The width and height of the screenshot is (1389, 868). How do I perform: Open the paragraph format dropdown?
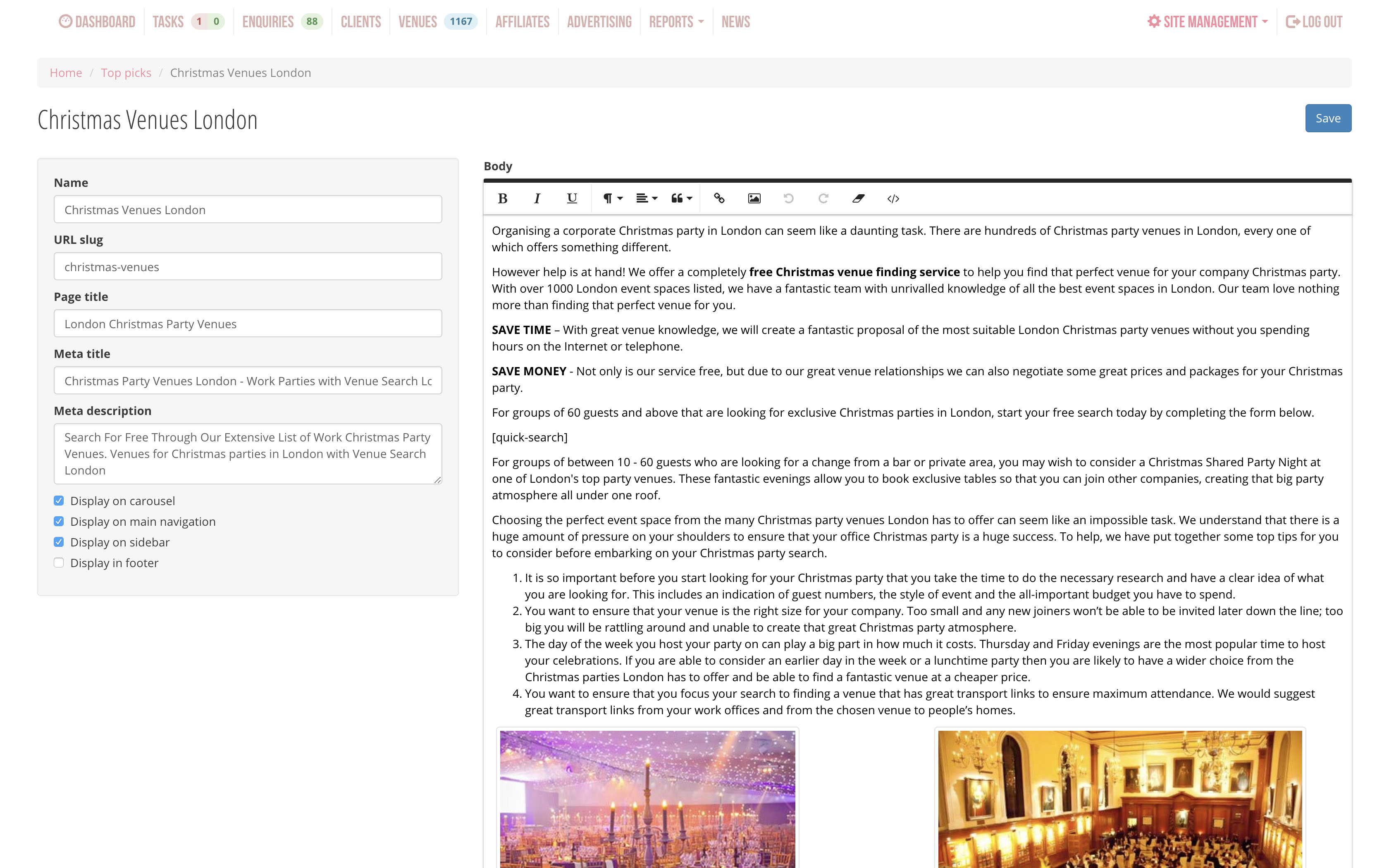pos(612,199)
